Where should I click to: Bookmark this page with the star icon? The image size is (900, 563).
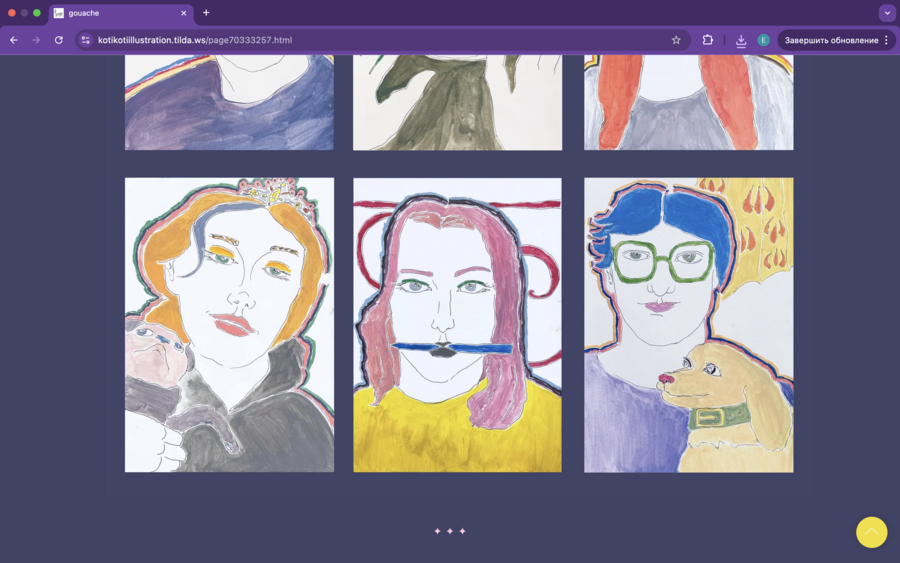[x=676, y=40]
